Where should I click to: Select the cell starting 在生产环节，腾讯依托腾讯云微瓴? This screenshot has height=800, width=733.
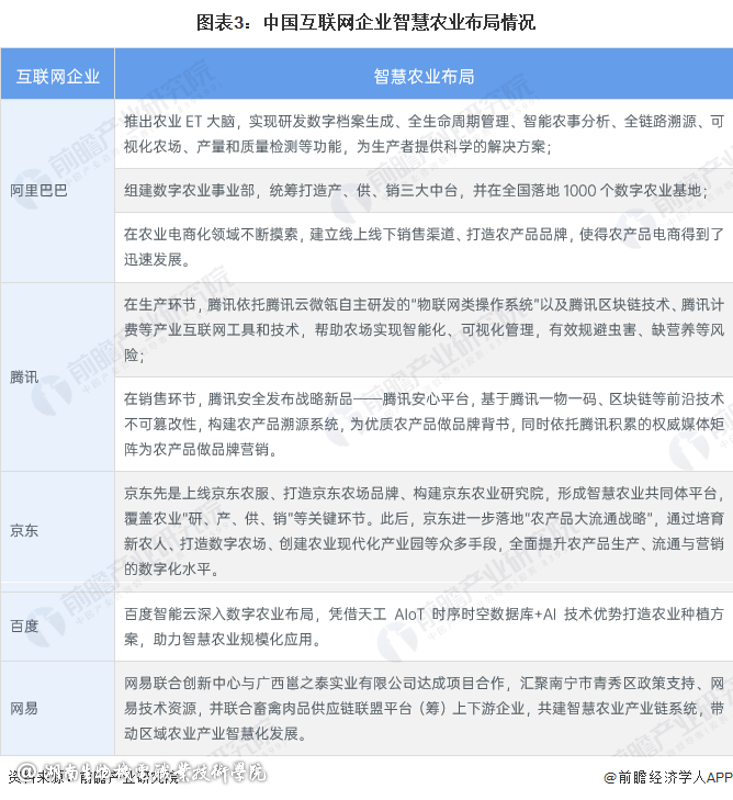coord(424,330)
